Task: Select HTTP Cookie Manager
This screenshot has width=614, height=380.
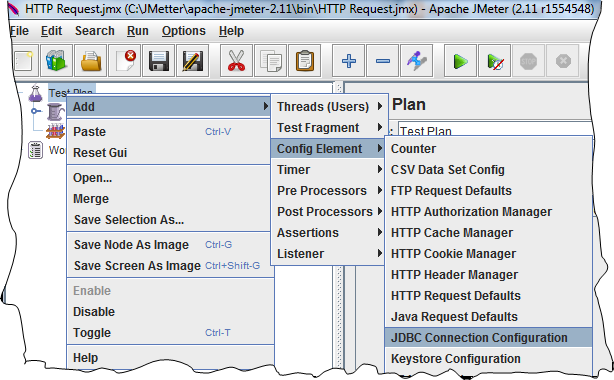Action: [x=489, y=254]
